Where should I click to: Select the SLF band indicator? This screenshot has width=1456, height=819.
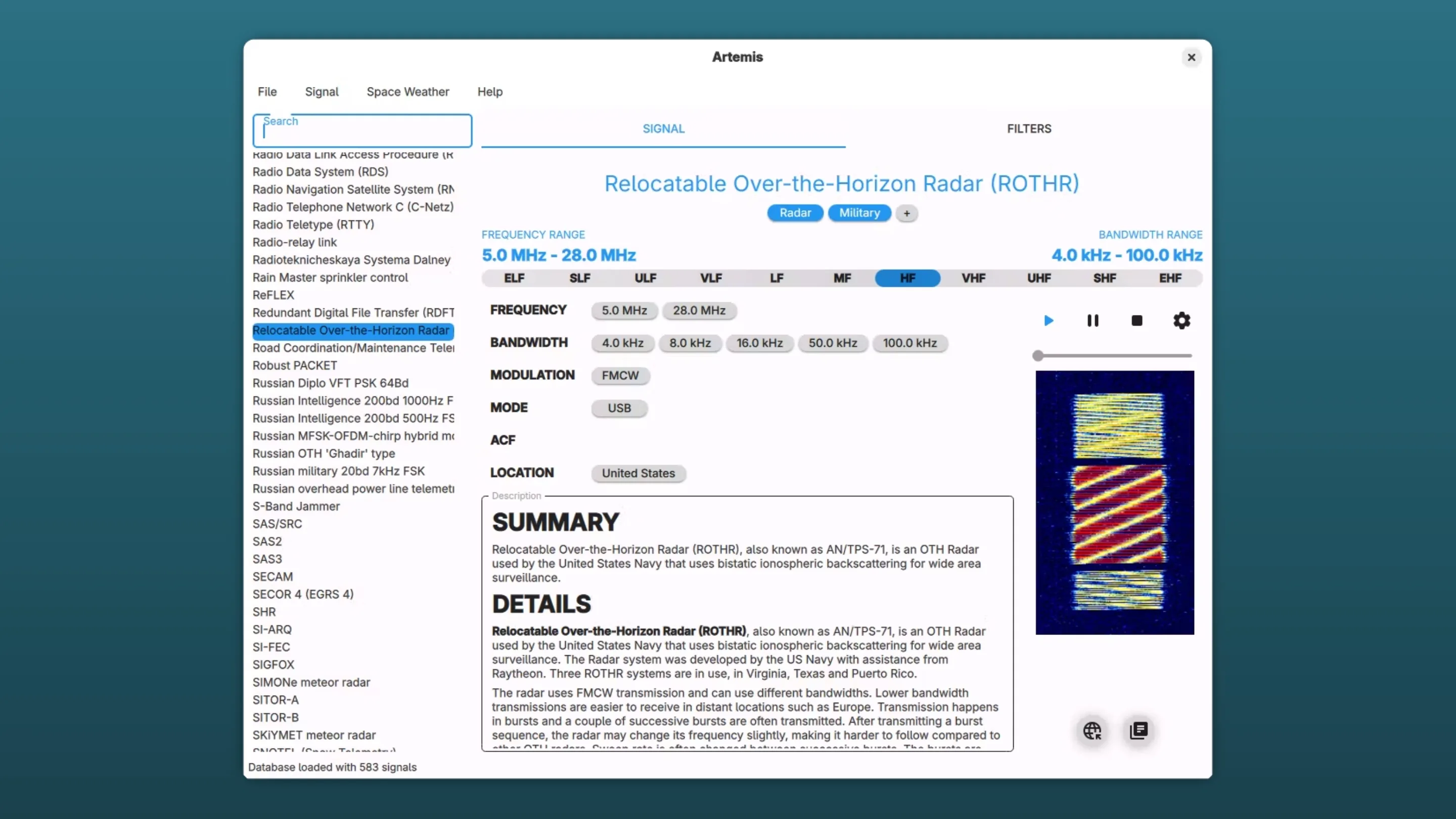pos(579,278)
